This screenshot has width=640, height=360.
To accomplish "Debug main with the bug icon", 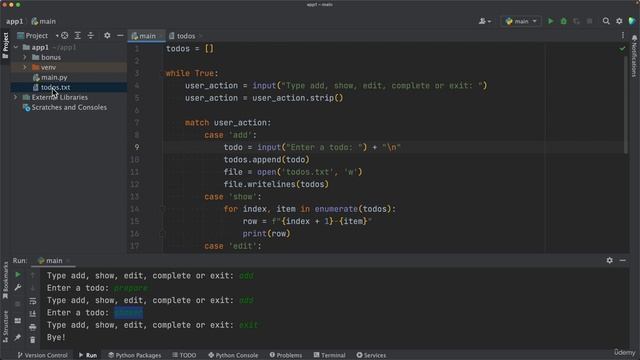I will [564, 21].
